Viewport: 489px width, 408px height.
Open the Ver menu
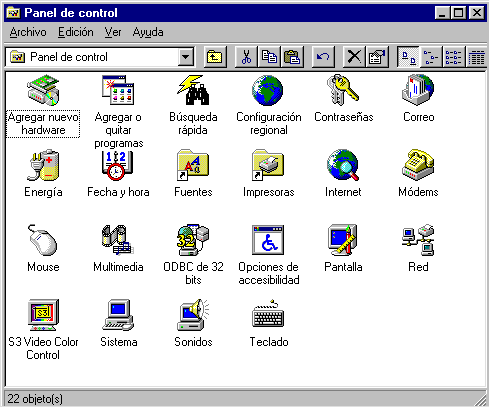(x=113, y=32)
